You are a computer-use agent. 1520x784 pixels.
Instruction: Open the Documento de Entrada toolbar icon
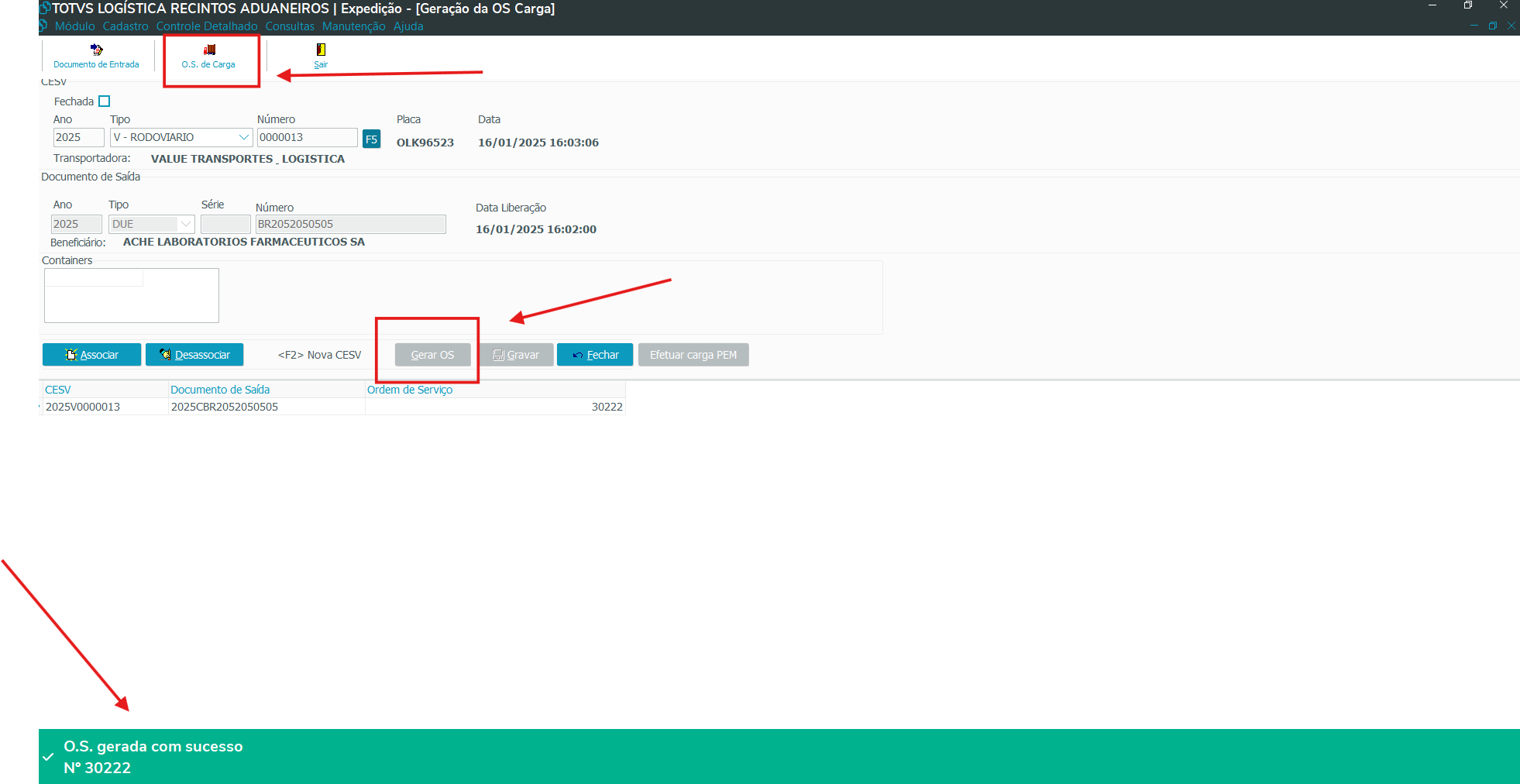pyautogui.click(x=96, y=56)
